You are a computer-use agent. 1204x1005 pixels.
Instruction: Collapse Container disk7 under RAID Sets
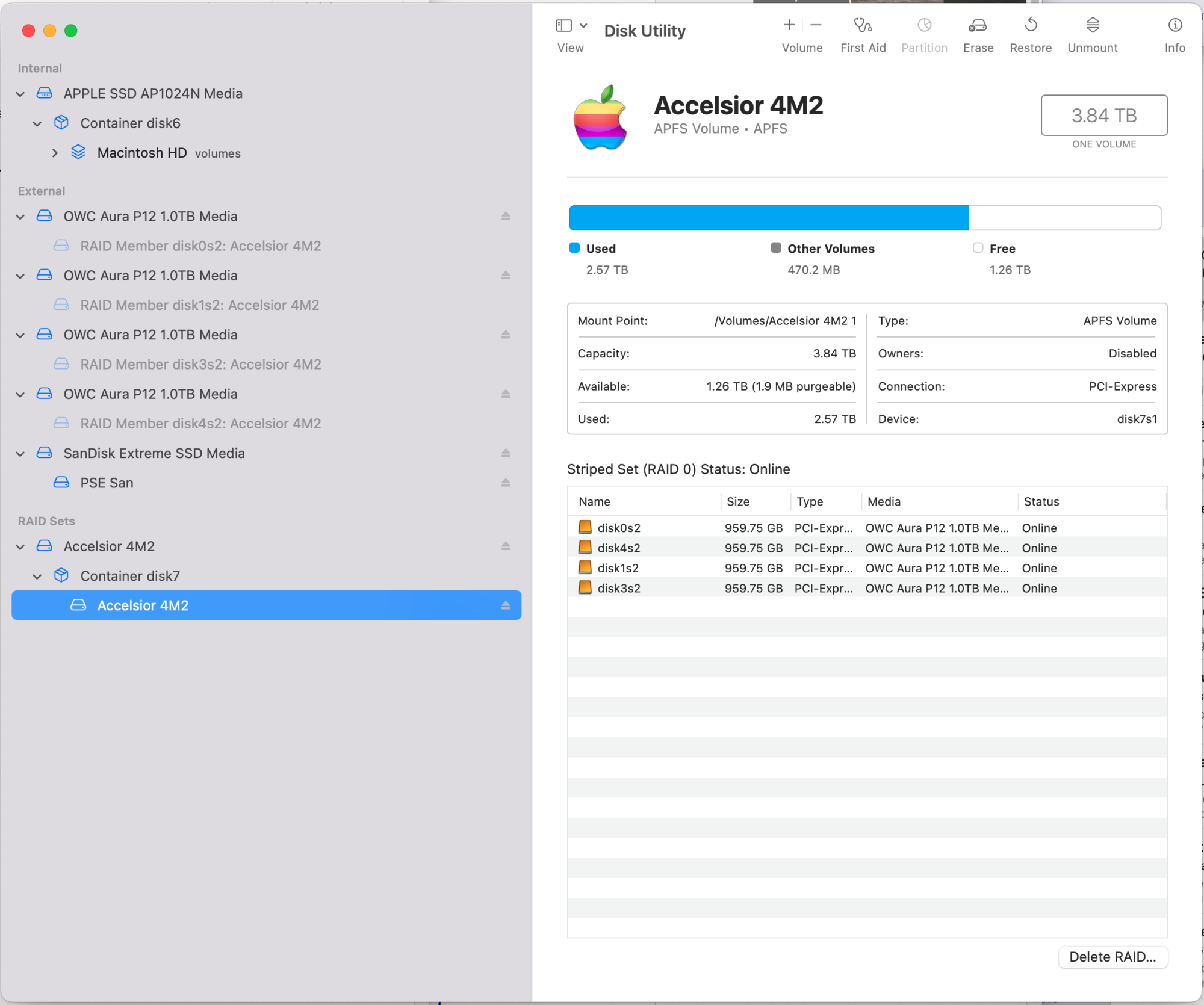tap(37, 577)
